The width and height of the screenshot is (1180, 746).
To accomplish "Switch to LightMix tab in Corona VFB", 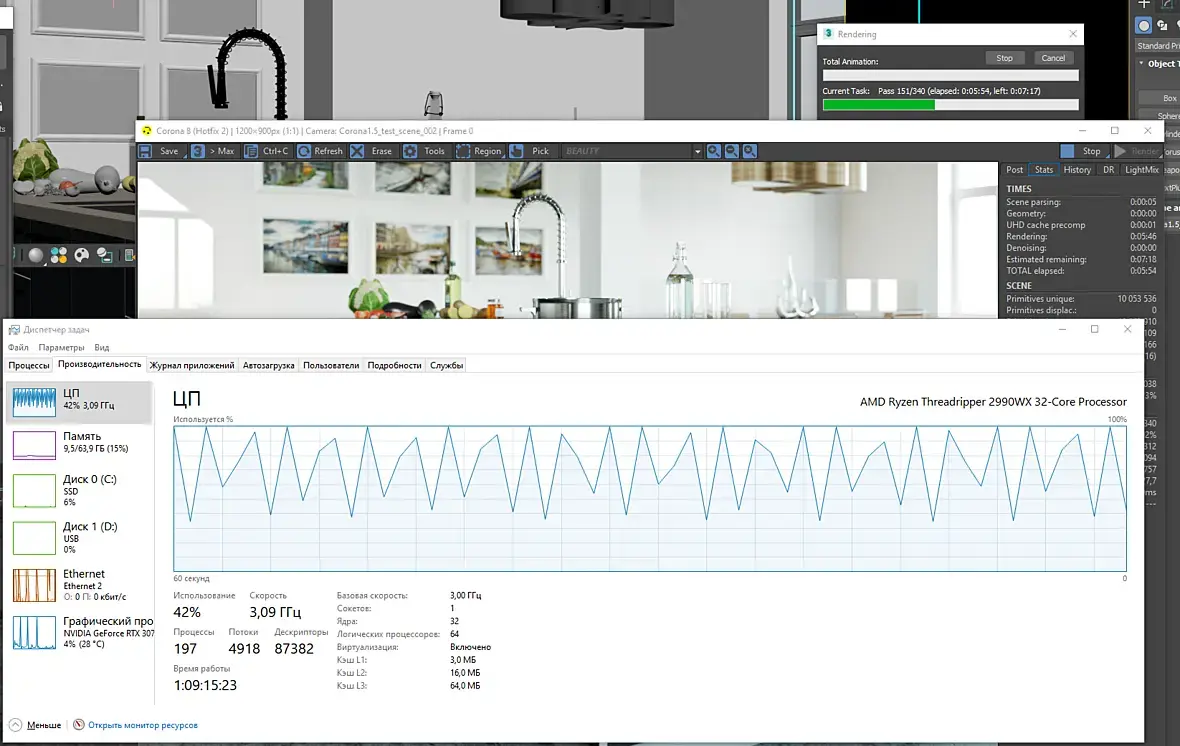I will click(x=1142, y=170).
